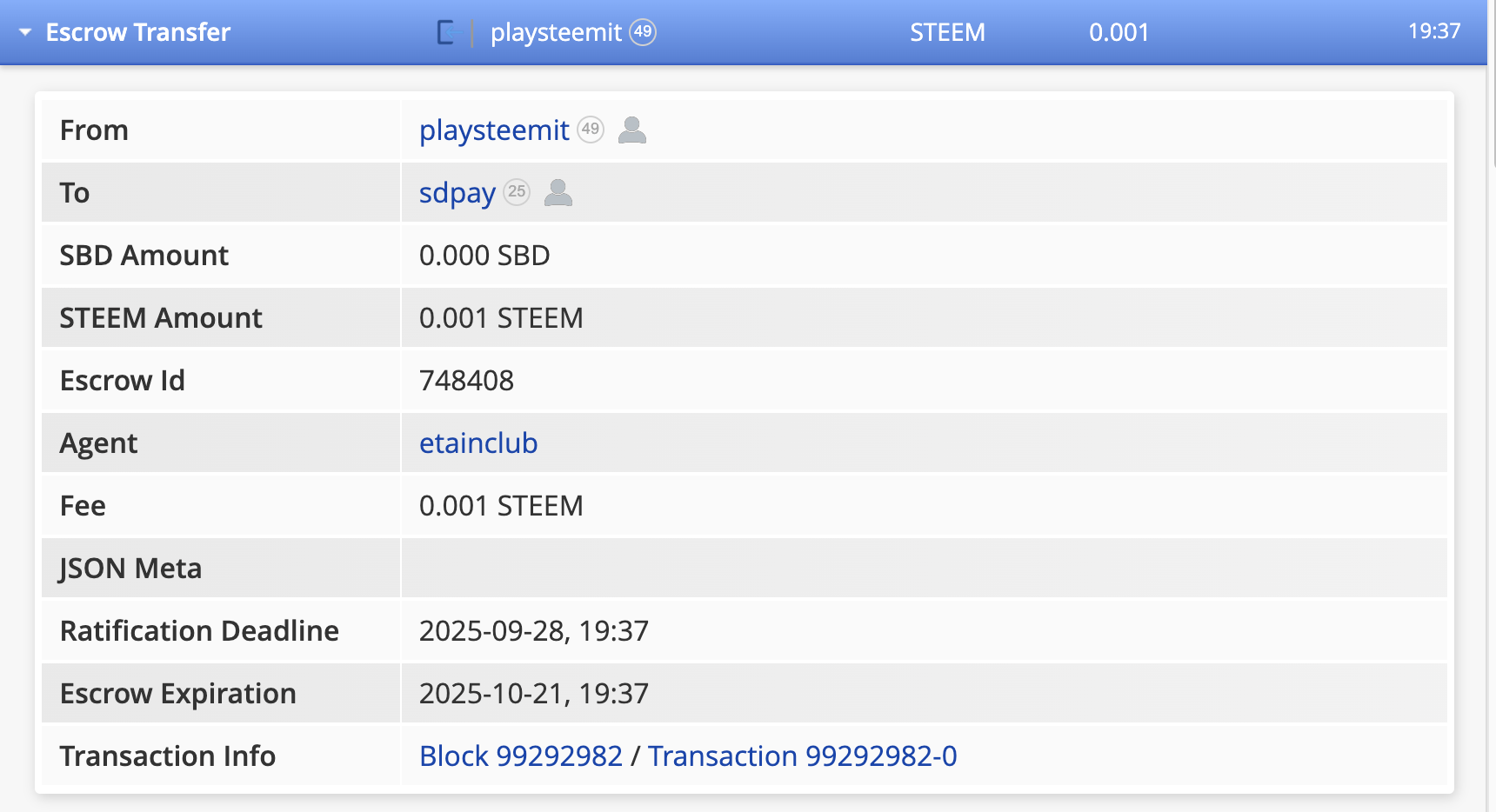
Task: Click the 49 reputation badge in header
Action: 643,32
